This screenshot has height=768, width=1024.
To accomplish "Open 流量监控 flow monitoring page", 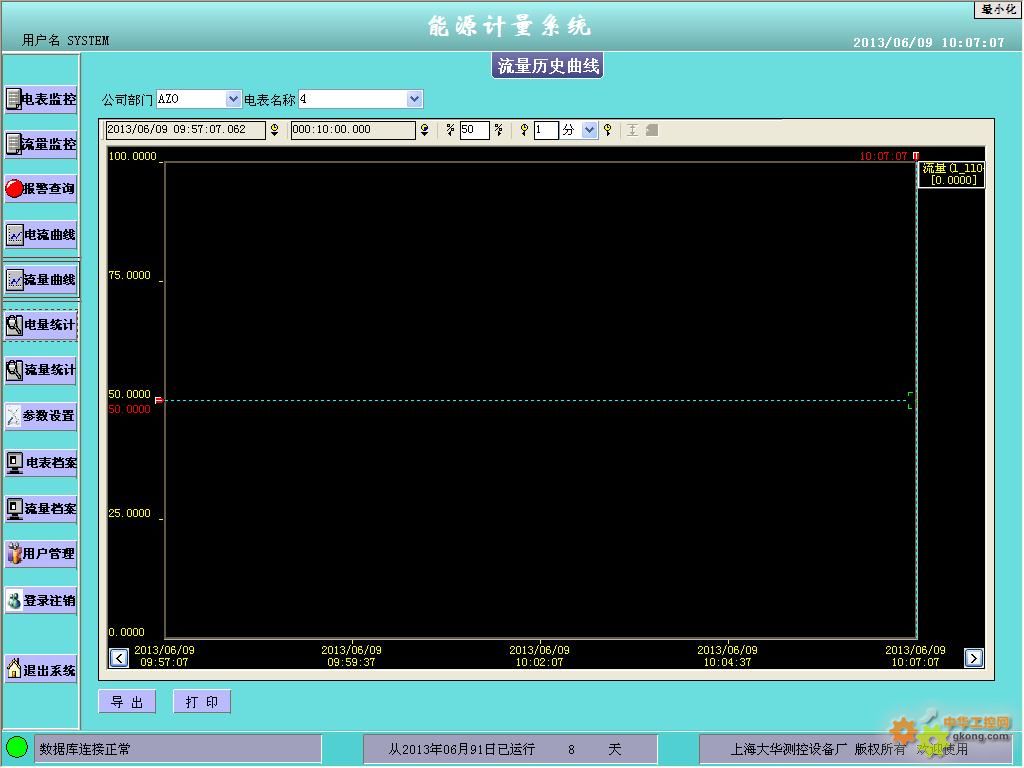I will (x=41, y=144).
